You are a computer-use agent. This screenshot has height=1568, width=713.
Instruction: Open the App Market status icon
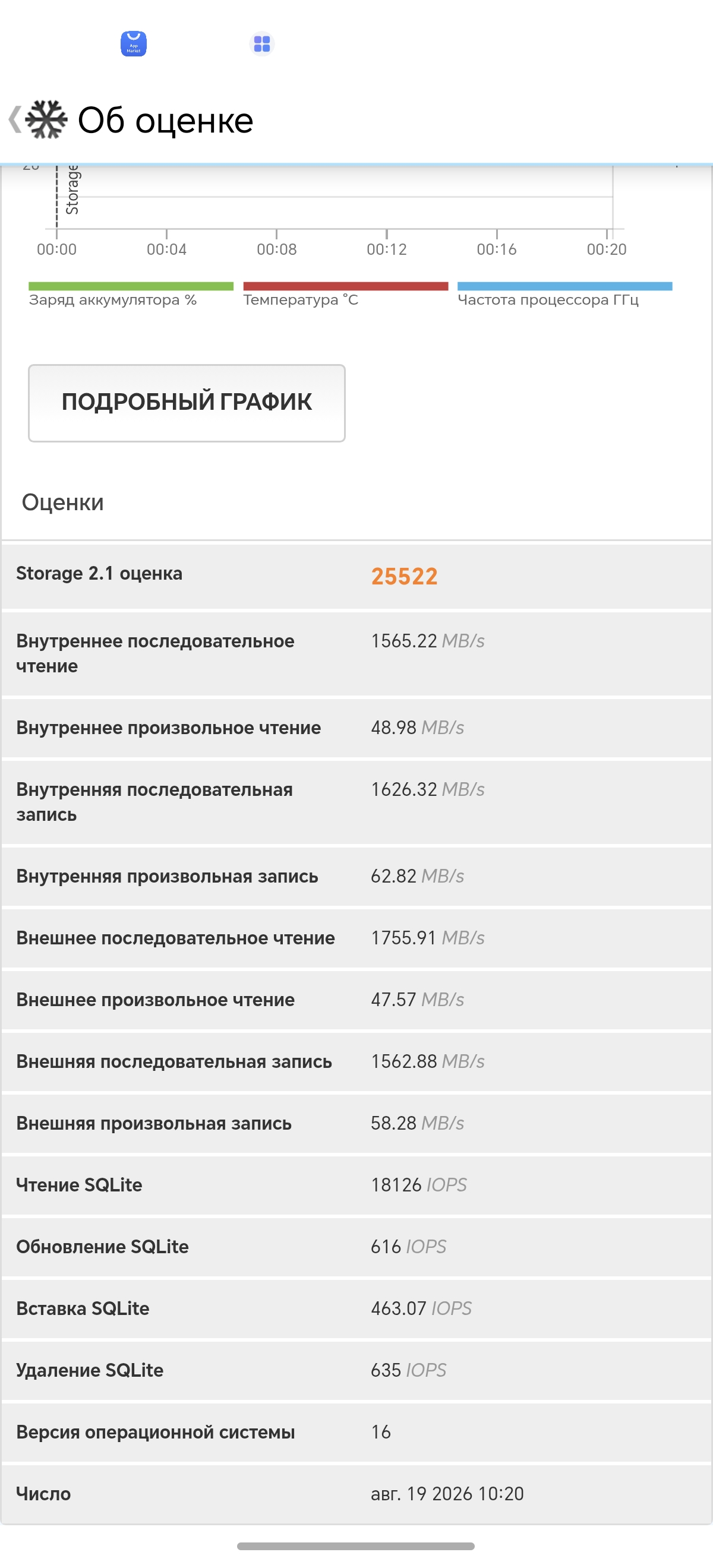[133, 44]
